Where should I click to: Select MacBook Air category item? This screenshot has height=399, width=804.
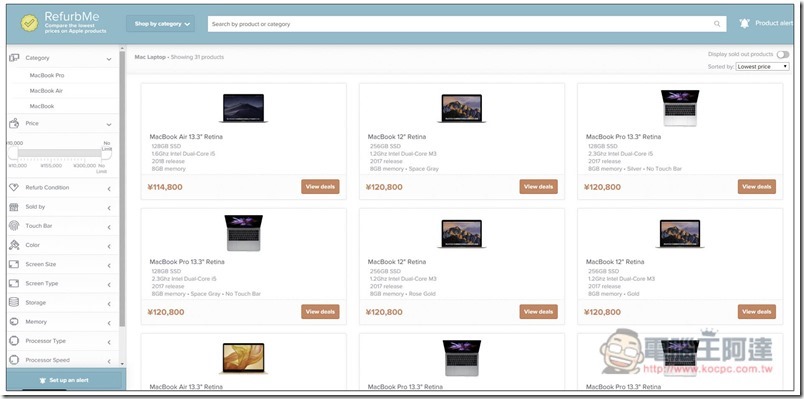pos(46,91)
